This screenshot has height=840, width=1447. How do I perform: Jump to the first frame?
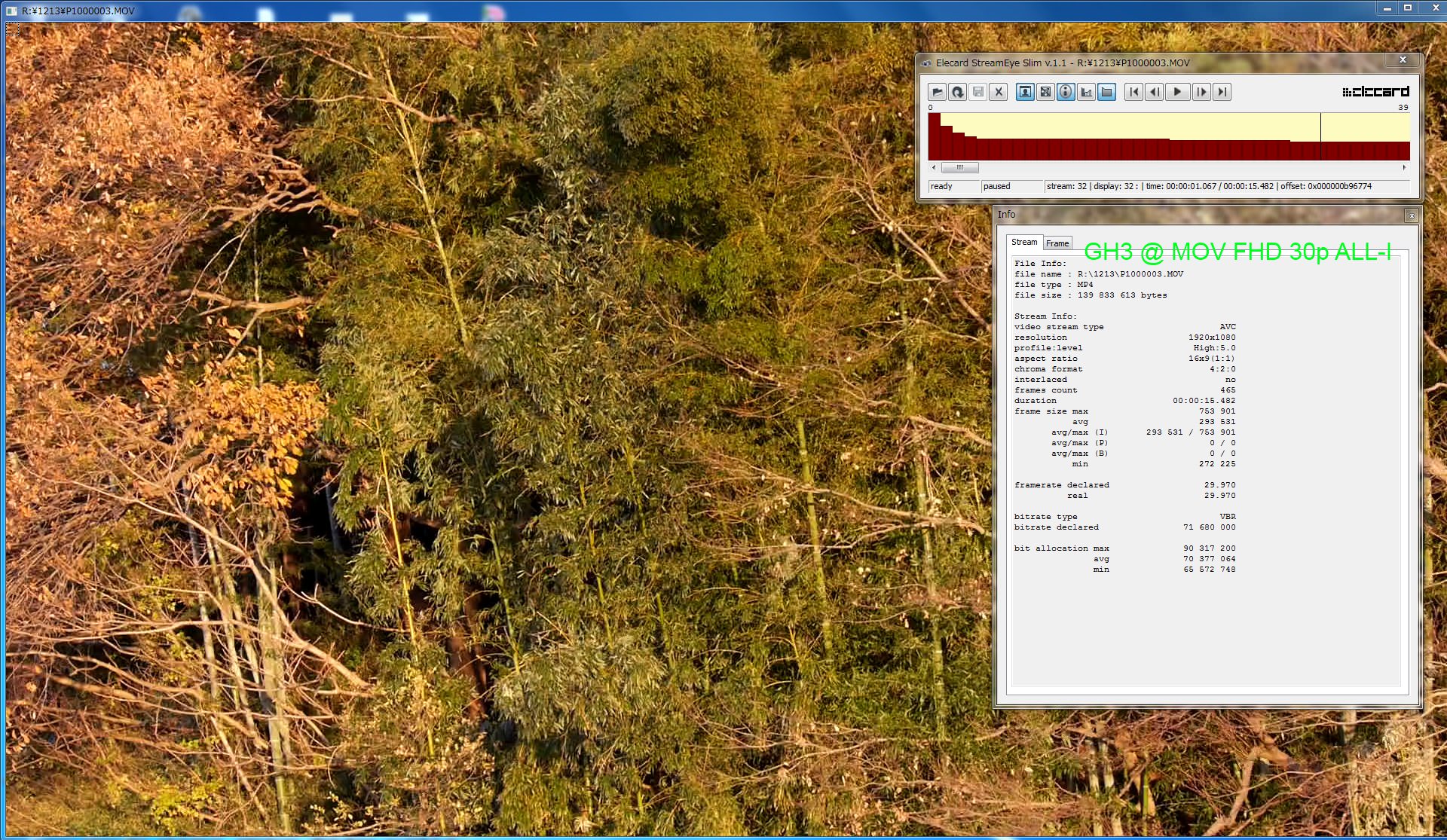1133,92
